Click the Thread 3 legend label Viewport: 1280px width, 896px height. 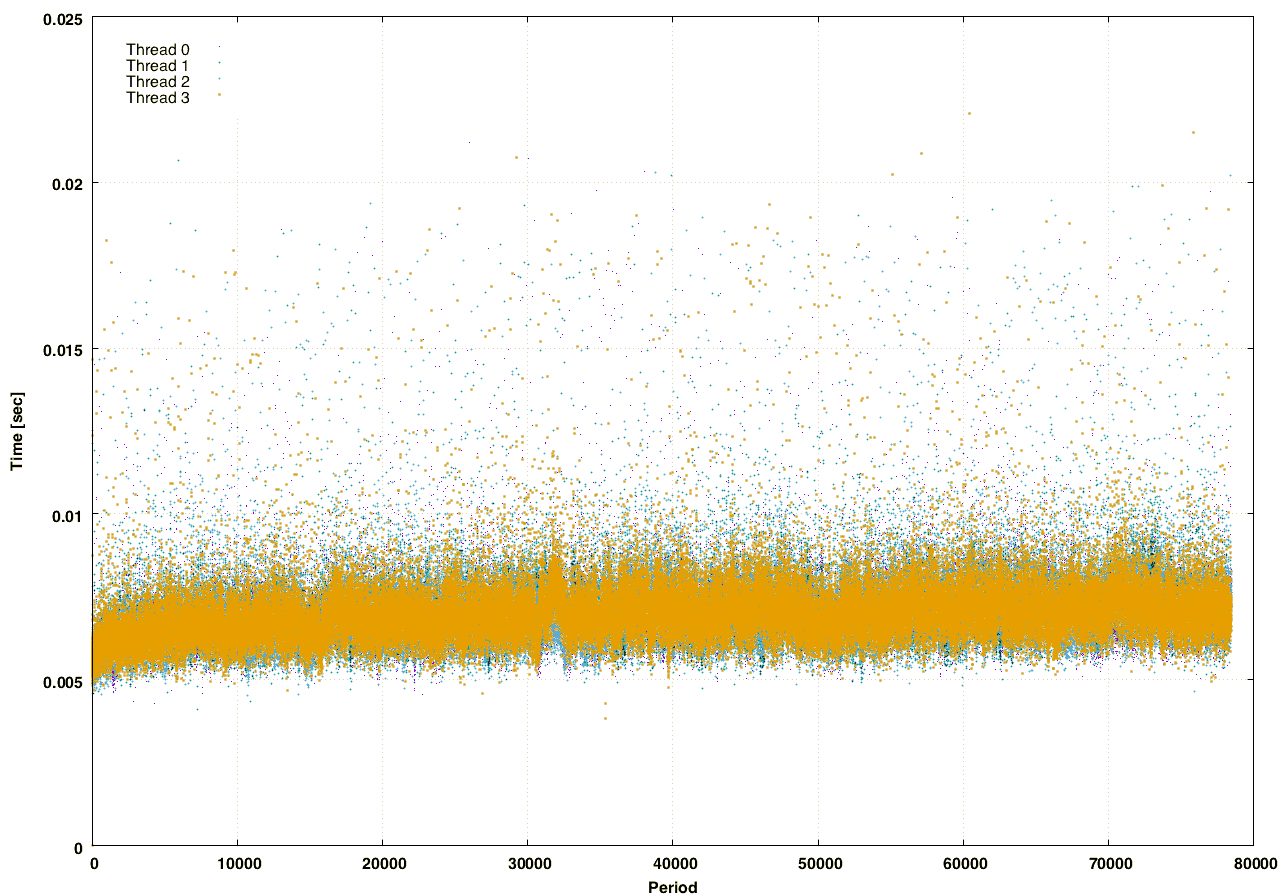click(158, 97)
